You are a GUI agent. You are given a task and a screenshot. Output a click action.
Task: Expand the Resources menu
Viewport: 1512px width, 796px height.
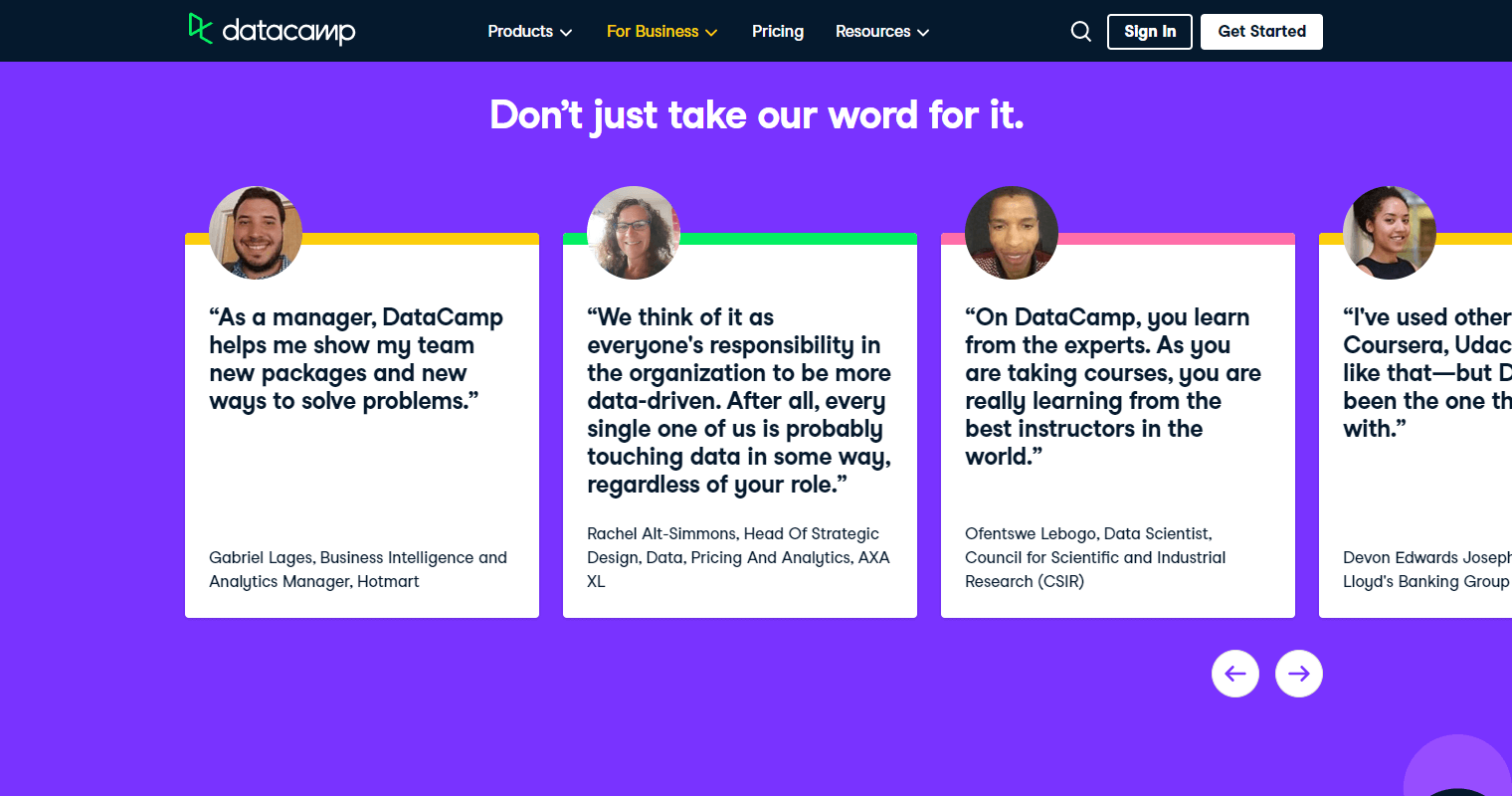pyautogui.click(x=882, y=32)
